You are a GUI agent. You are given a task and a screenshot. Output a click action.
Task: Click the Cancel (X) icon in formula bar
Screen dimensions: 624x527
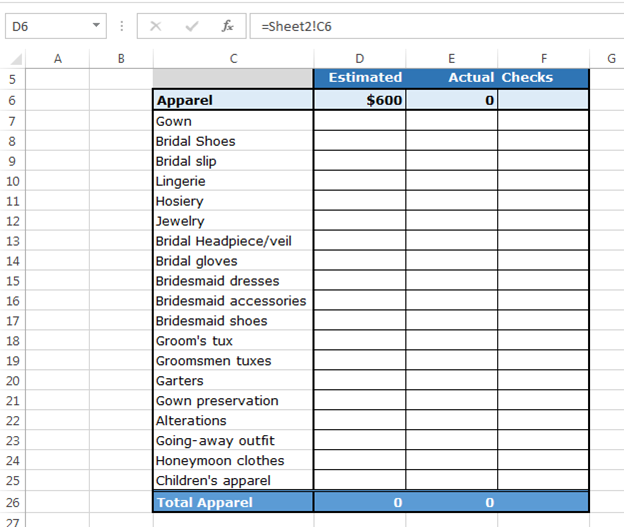(156, 26)
